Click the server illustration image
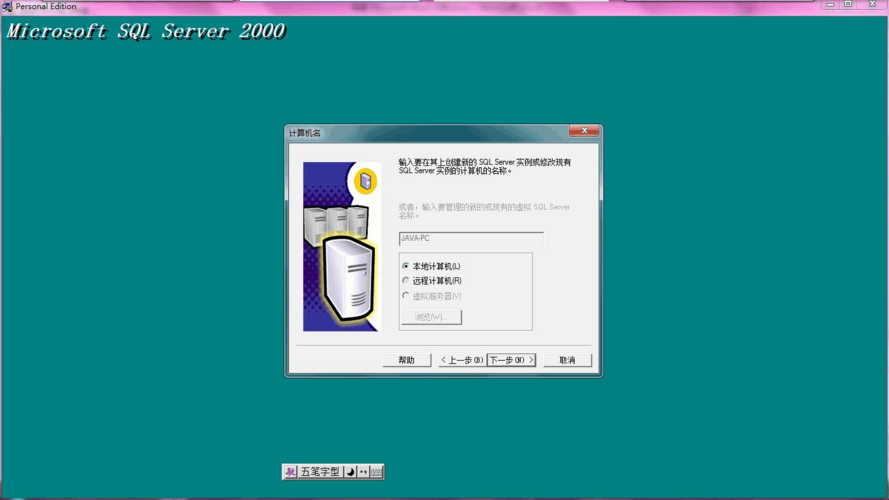Viewport: 889px width, 500px height. coord(342,247)
